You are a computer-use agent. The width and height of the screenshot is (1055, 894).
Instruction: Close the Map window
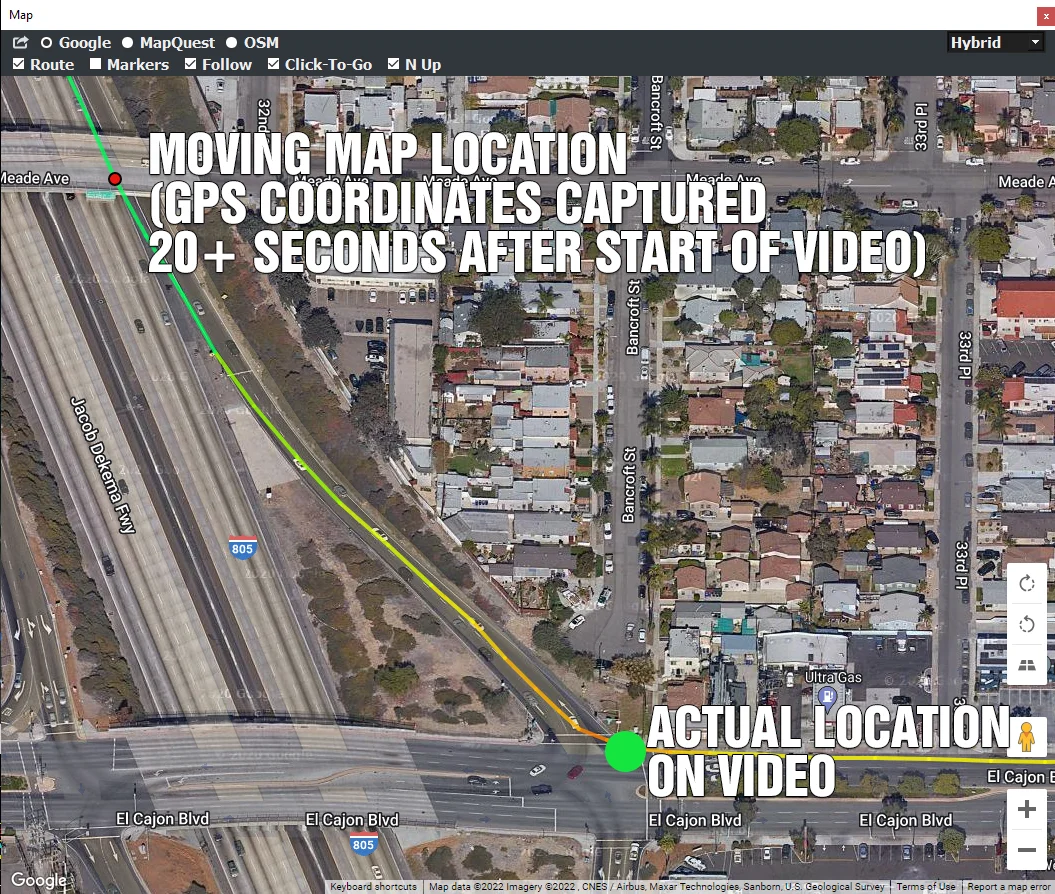click(x=1046, y=15)
